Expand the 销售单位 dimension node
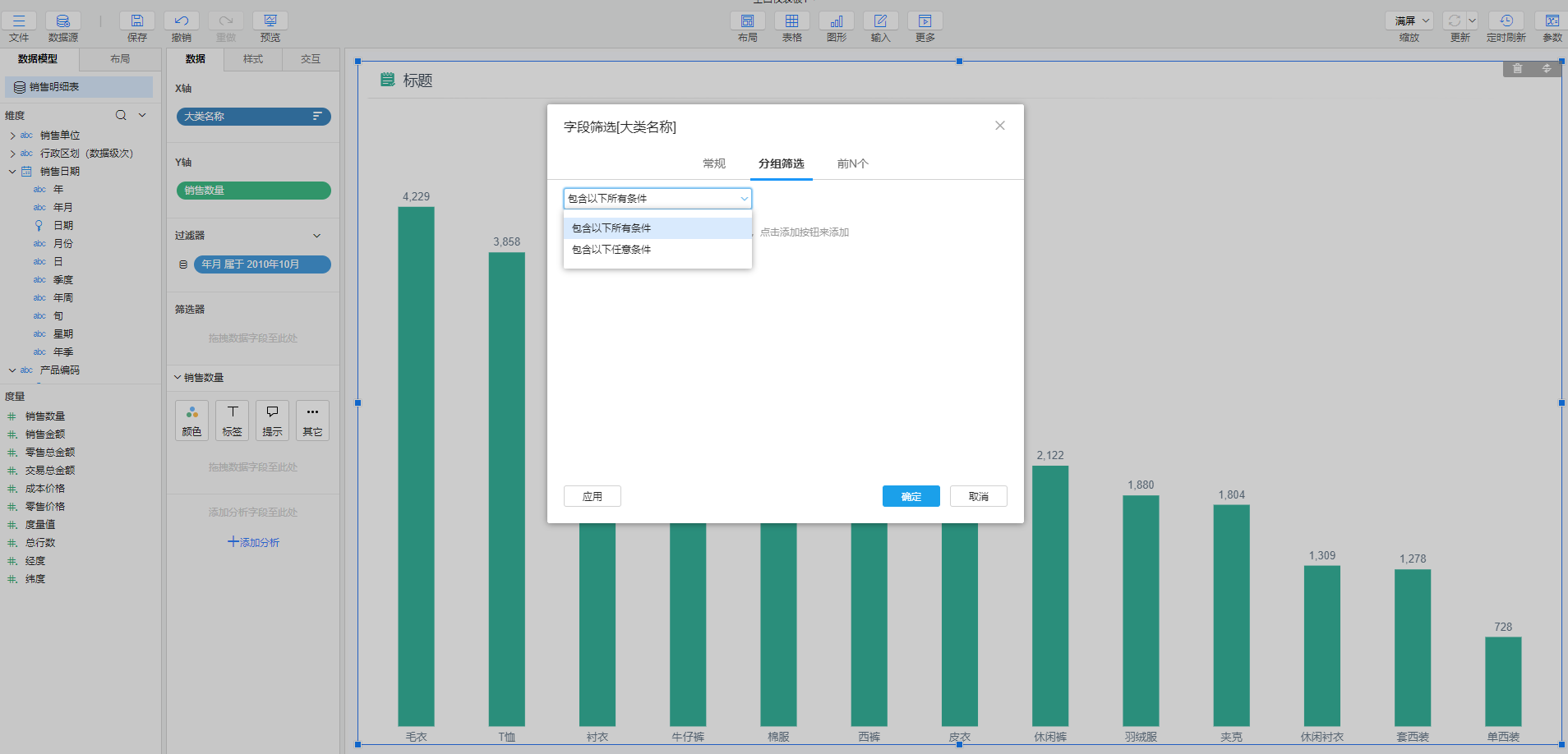The width and height of the screenshot is (1568, 754). [12, 136]
